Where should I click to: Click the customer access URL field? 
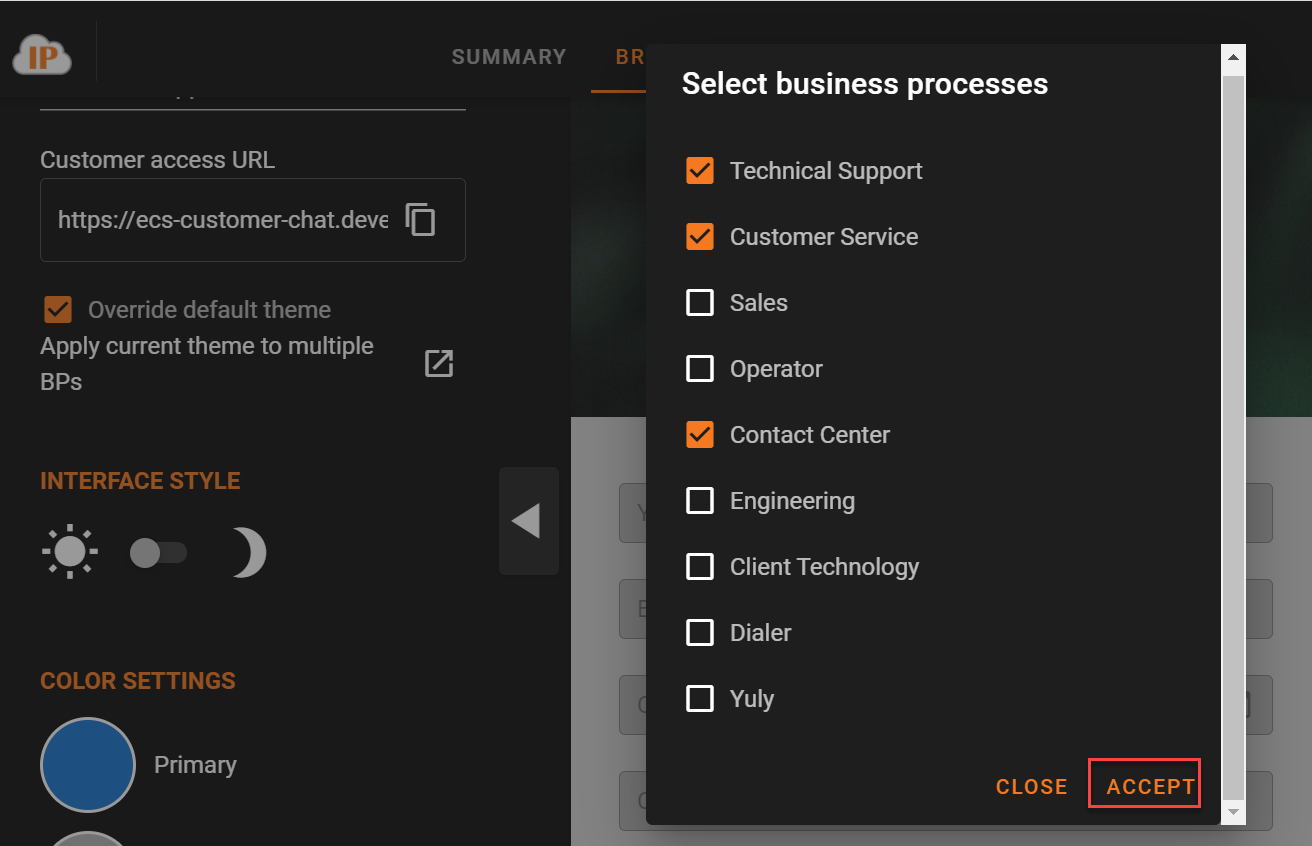click(222, 220)
